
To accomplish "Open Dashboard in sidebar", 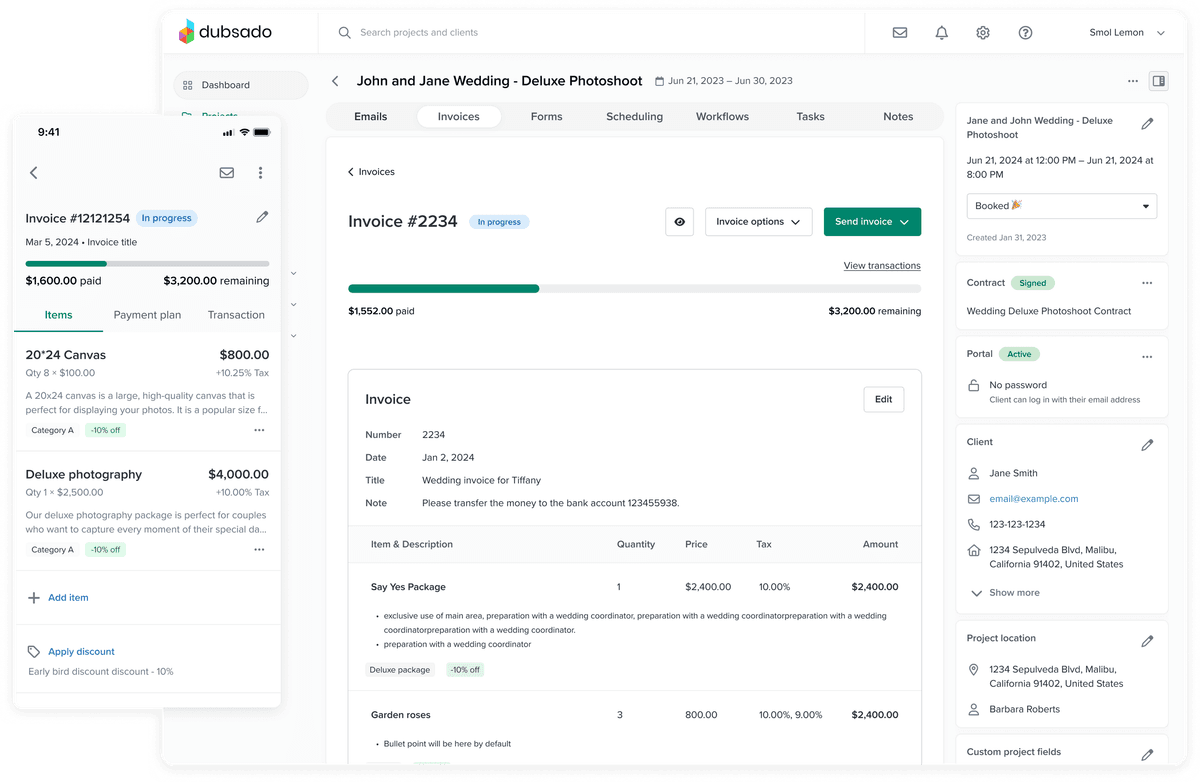I will click(x=241, y=85).
